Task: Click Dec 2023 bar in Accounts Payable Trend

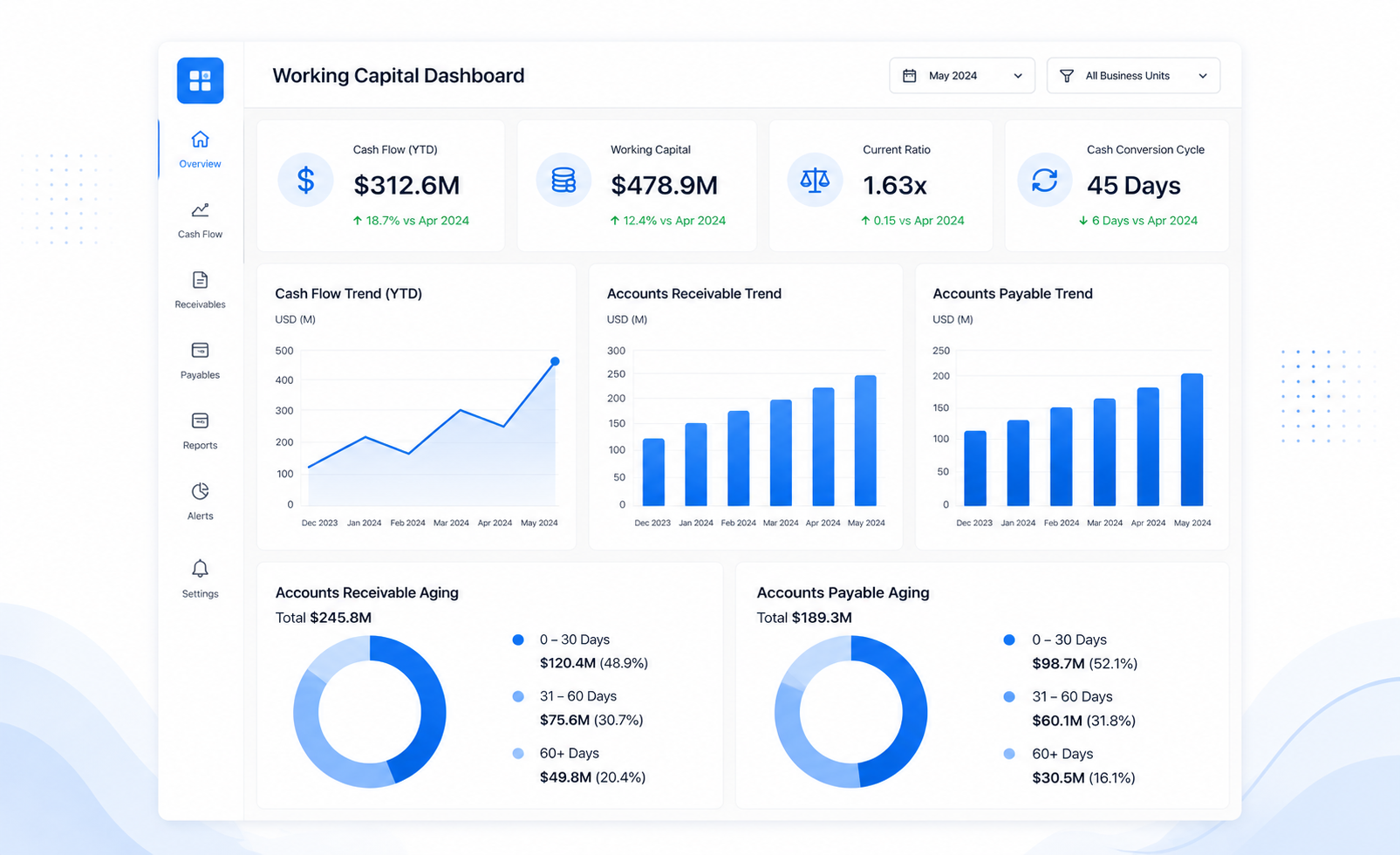Action: tap(975, 469)
